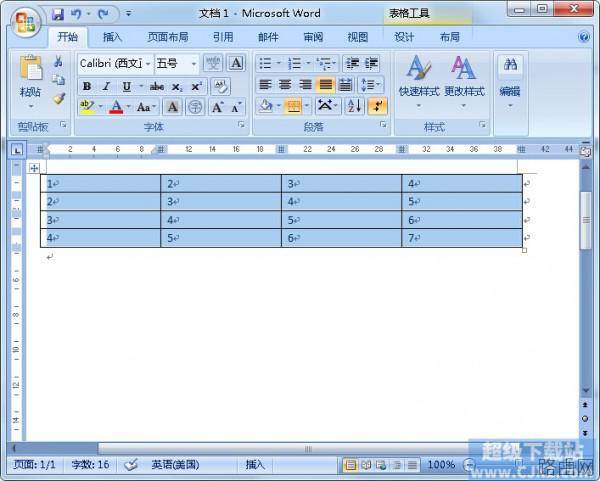The height and width of the screenshot is (481, 600).
Task: Center the text alignment
Action: (285, 85)
